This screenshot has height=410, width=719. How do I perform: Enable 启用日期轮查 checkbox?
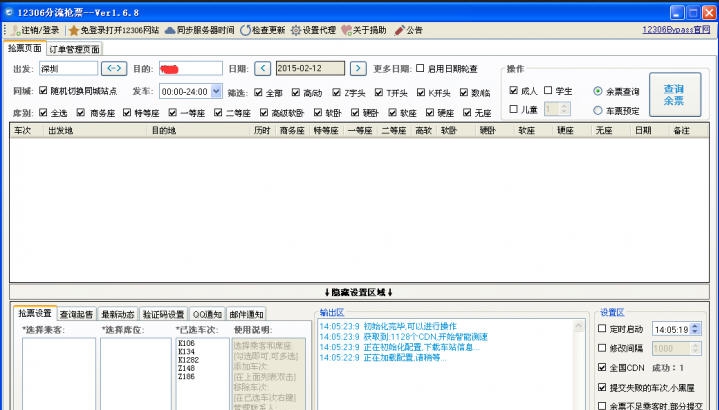tap(420, 68)
